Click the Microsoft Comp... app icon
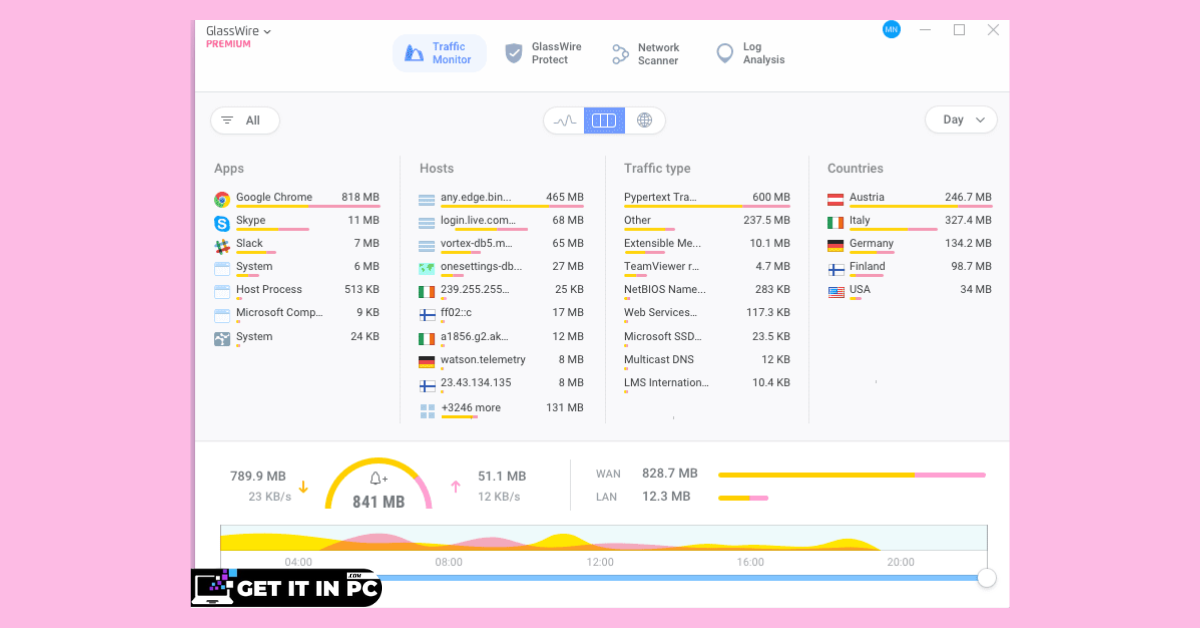Viewport: 1200px width, 628px height. (222, 314)
